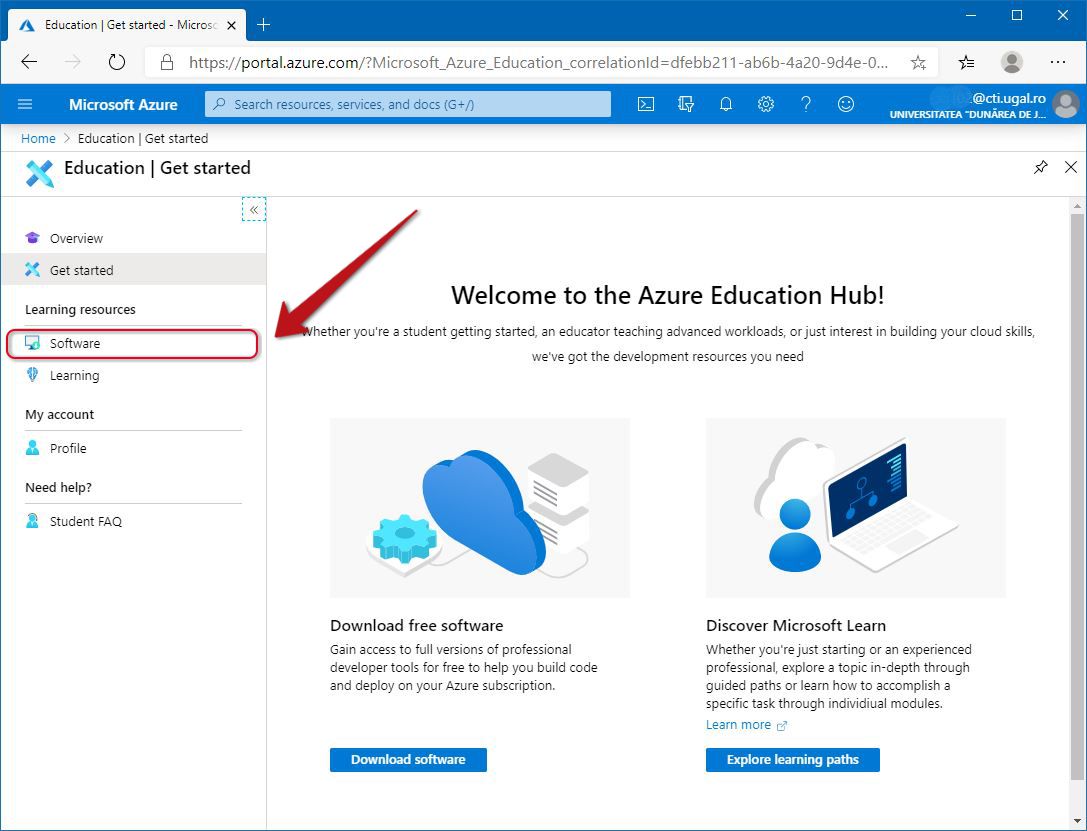This screenshot has height=831, width=1087.
Task: Click the account email ending @cti.ugal.ro
Action: click(989, 98)
